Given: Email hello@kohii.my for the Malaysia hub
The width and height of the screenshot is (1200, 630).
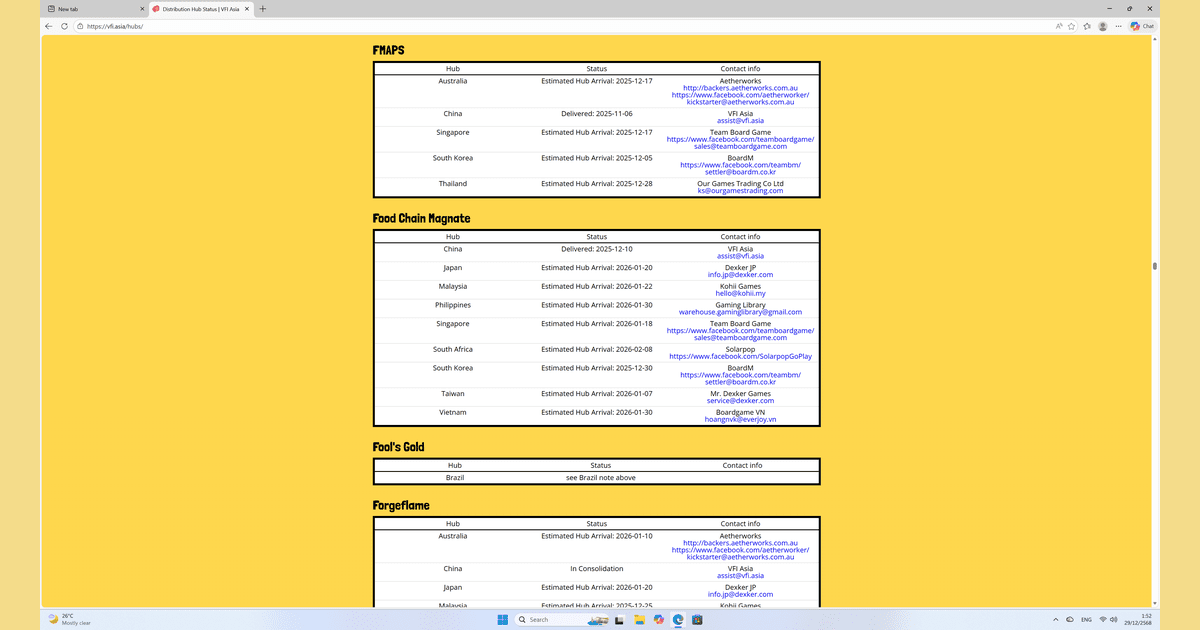Looking at the screenshot, I should [x=740, y=294].
